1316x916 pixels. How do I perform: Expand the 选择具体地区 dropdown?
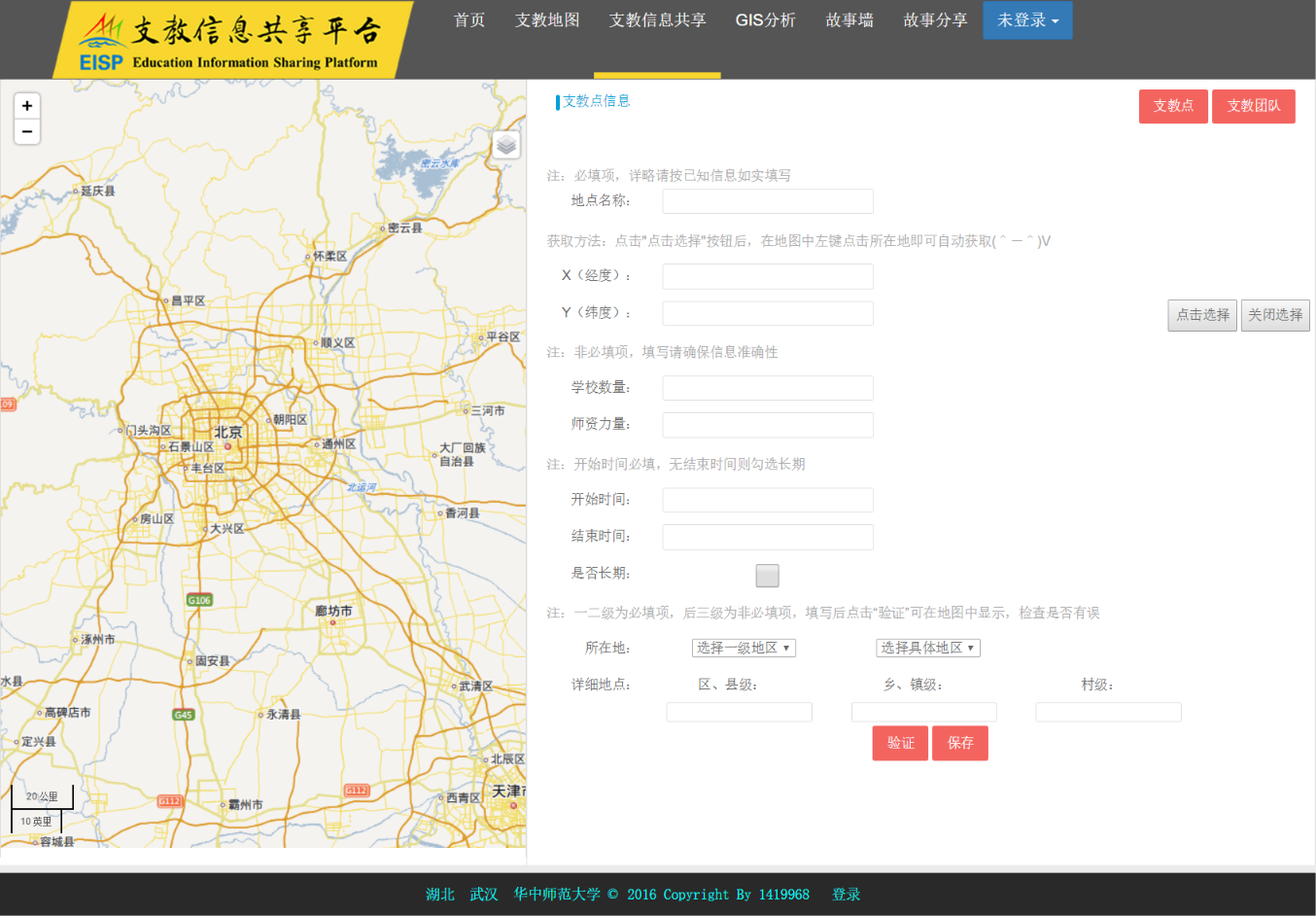pos(927,648)
